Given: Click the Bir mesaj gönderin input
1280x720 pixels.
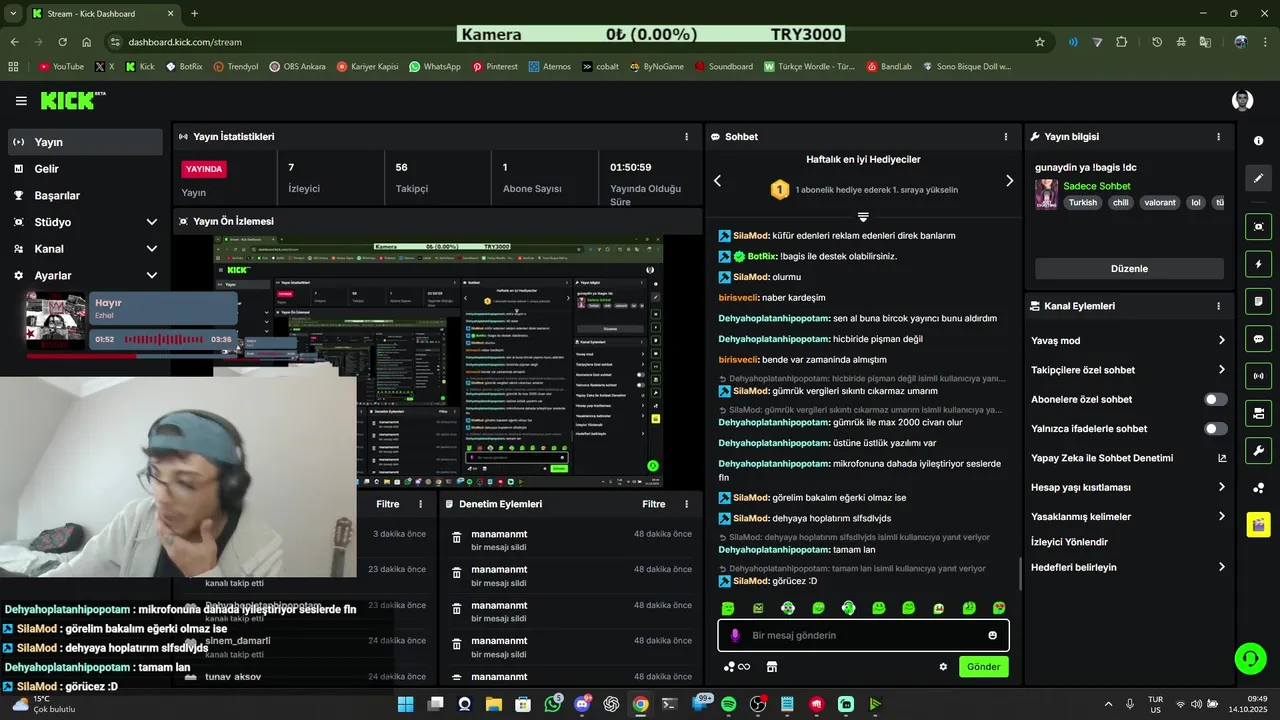Looking at the screenshot, I should click(863, 635).
